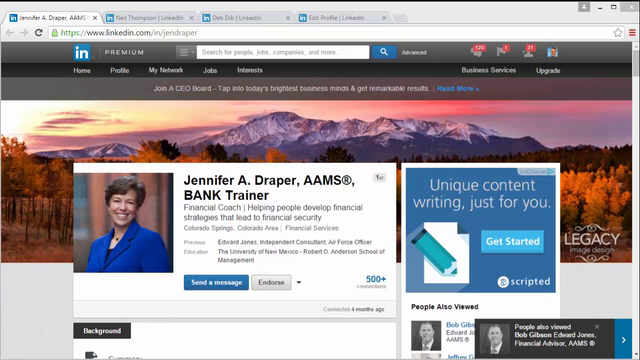
Task: Expand the search category dropdown
Action: click(x=186, y=52)
